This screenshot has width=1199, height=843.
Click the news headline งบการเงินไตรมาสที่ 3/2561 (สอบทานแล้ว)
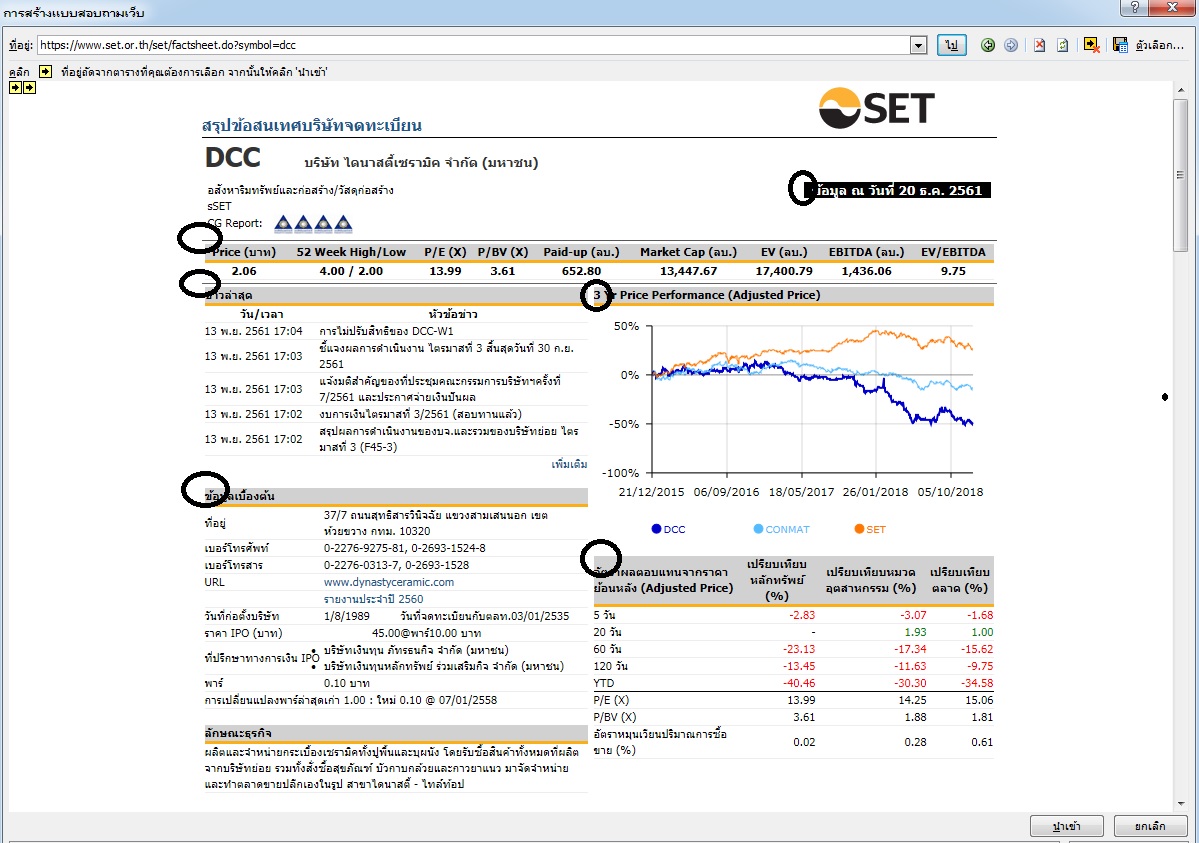click(x=421, y=414)
